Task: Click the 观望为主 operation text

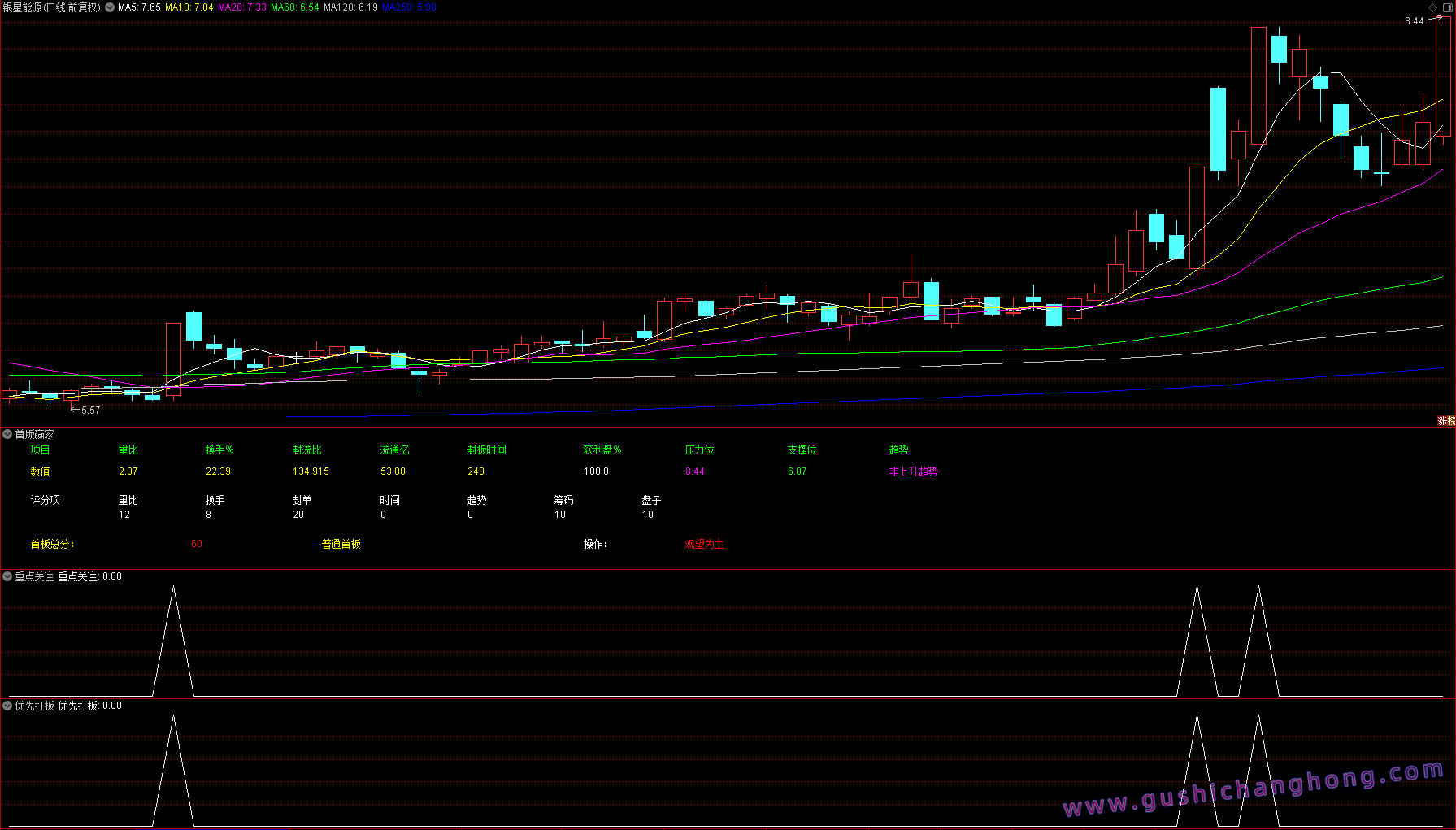Action: (704, 545)
